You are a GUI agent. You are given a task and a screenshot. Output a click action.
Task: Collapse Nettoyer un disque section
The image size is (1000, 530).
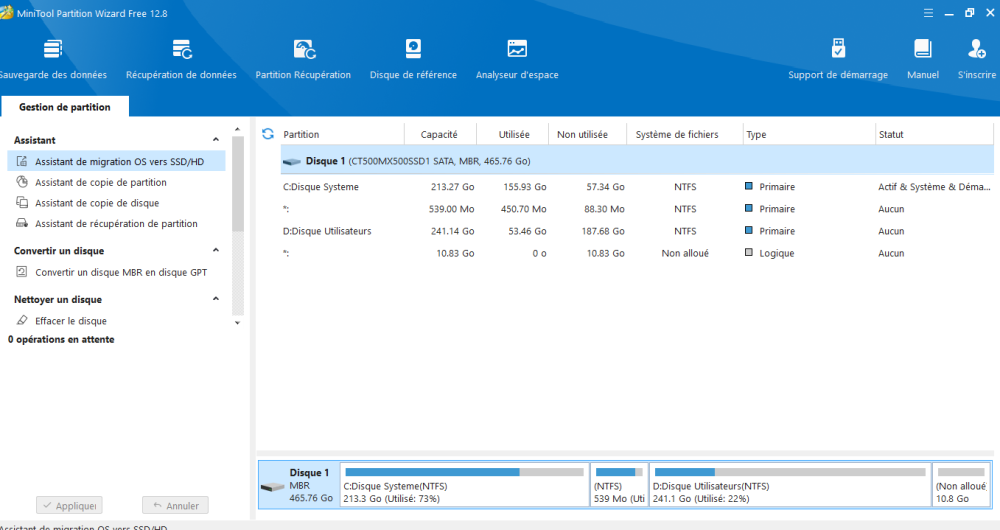pyautogui.click(x=216, y=299)
